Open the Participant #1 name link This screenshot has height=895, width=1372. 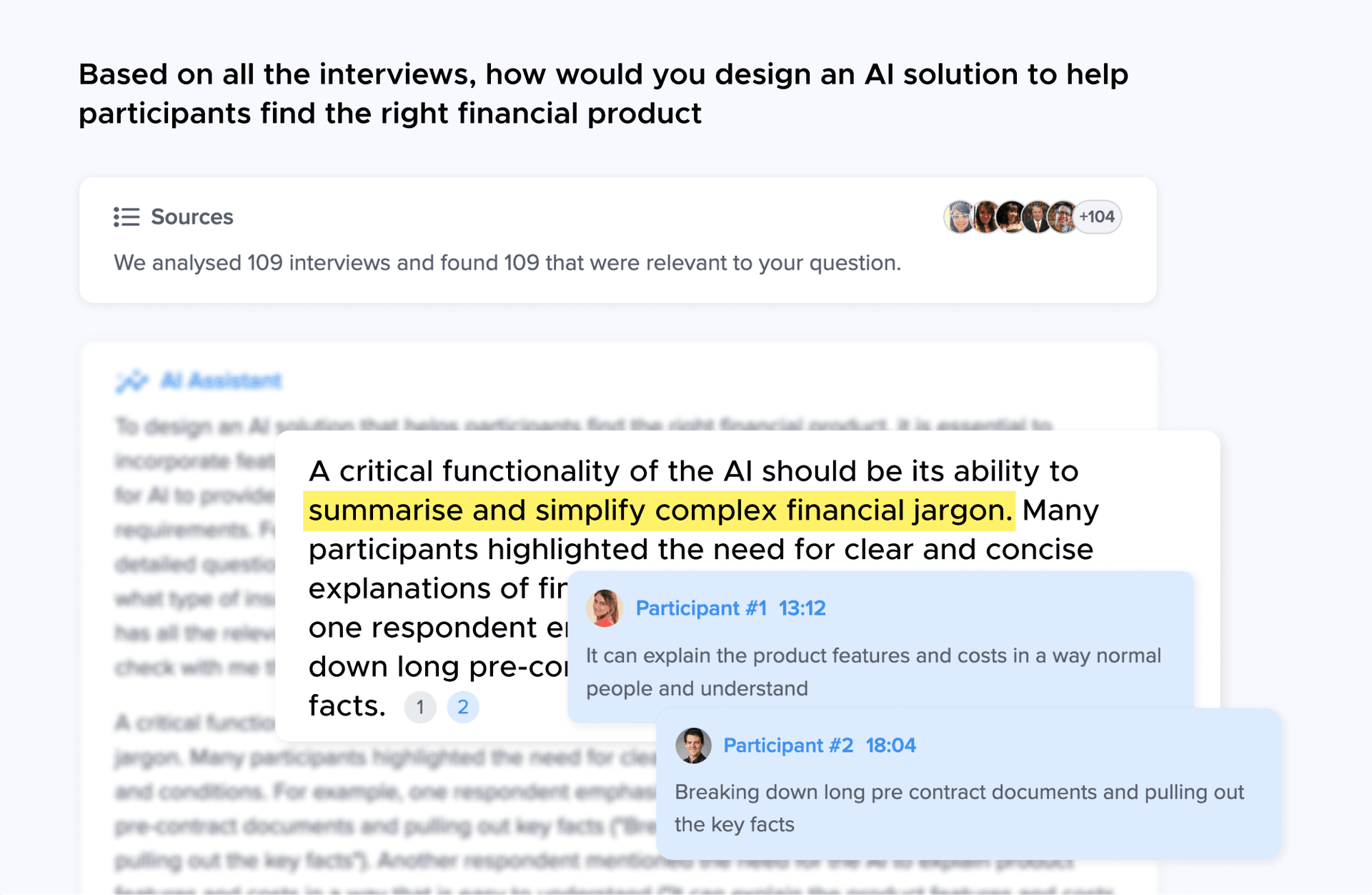[700, 608]
